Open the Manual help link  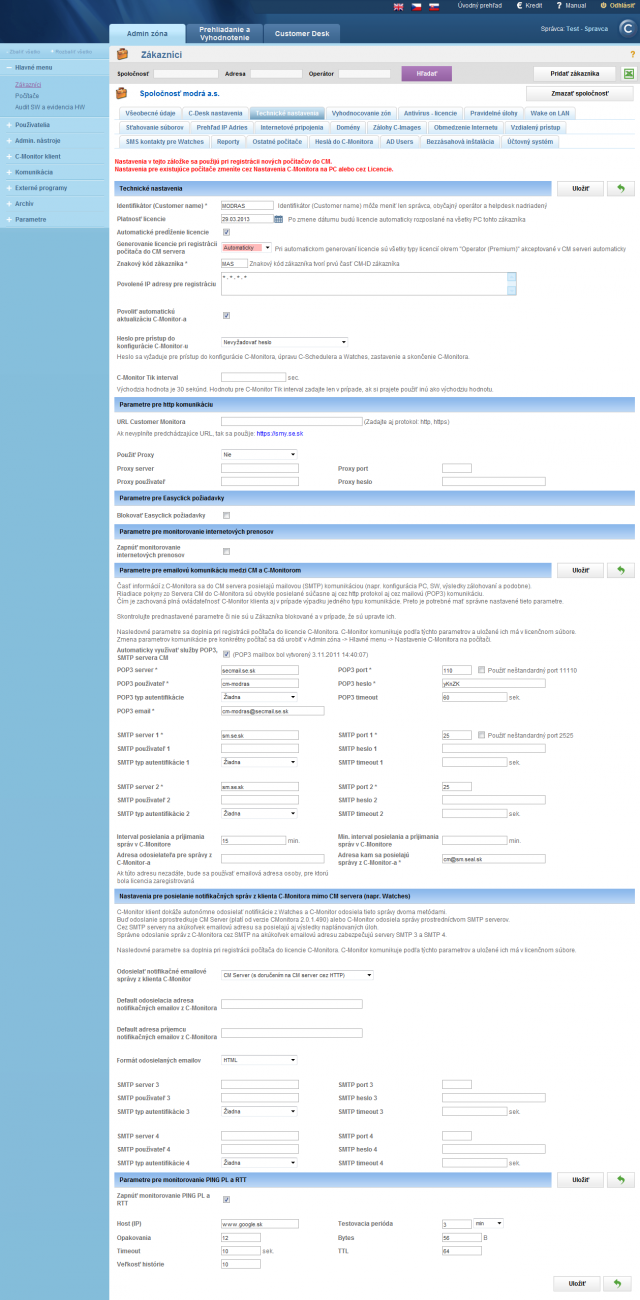571,6
